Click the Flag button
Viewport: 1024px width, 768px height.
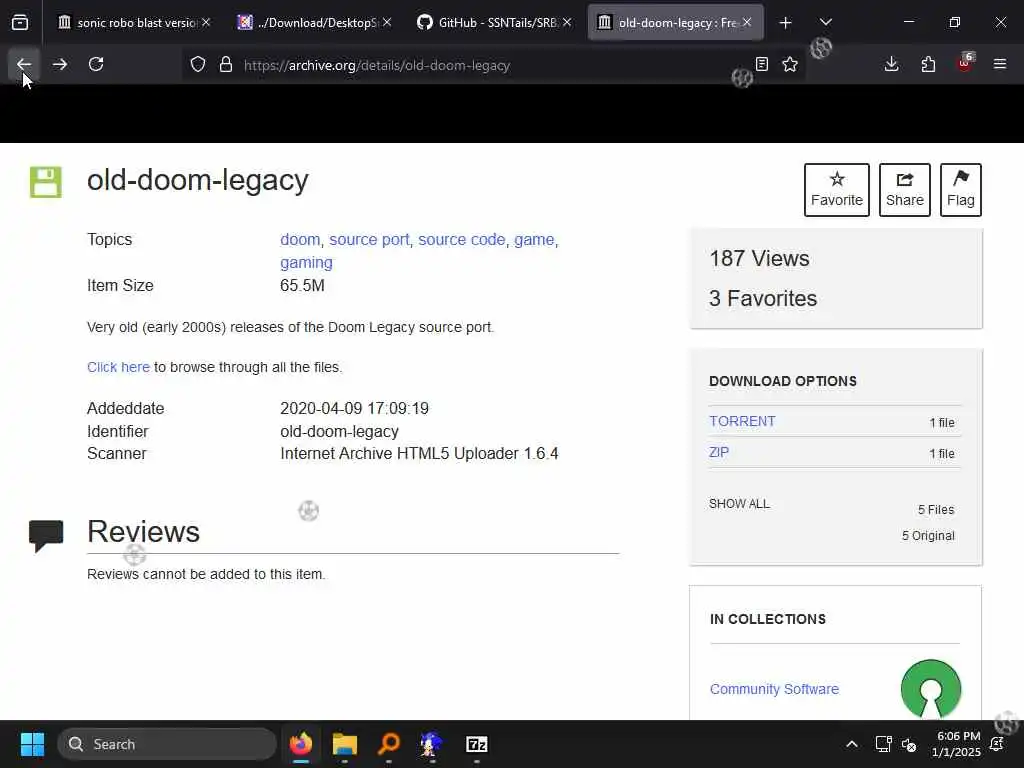[961, 190]
